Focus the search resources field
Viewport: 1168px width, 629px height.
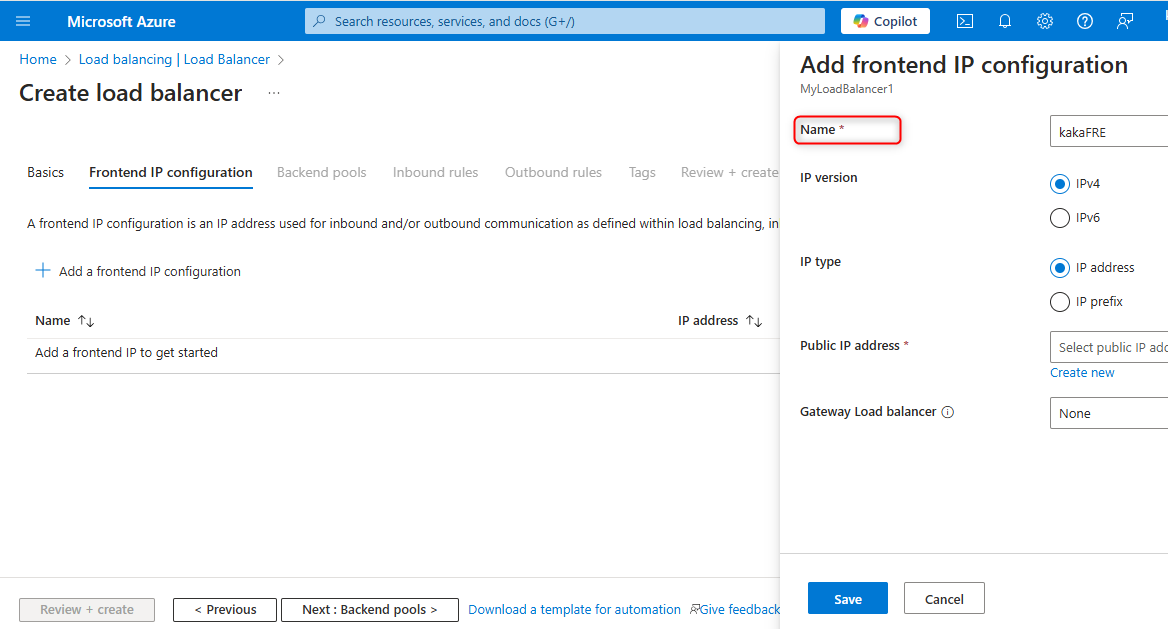(x=565, y=21)
